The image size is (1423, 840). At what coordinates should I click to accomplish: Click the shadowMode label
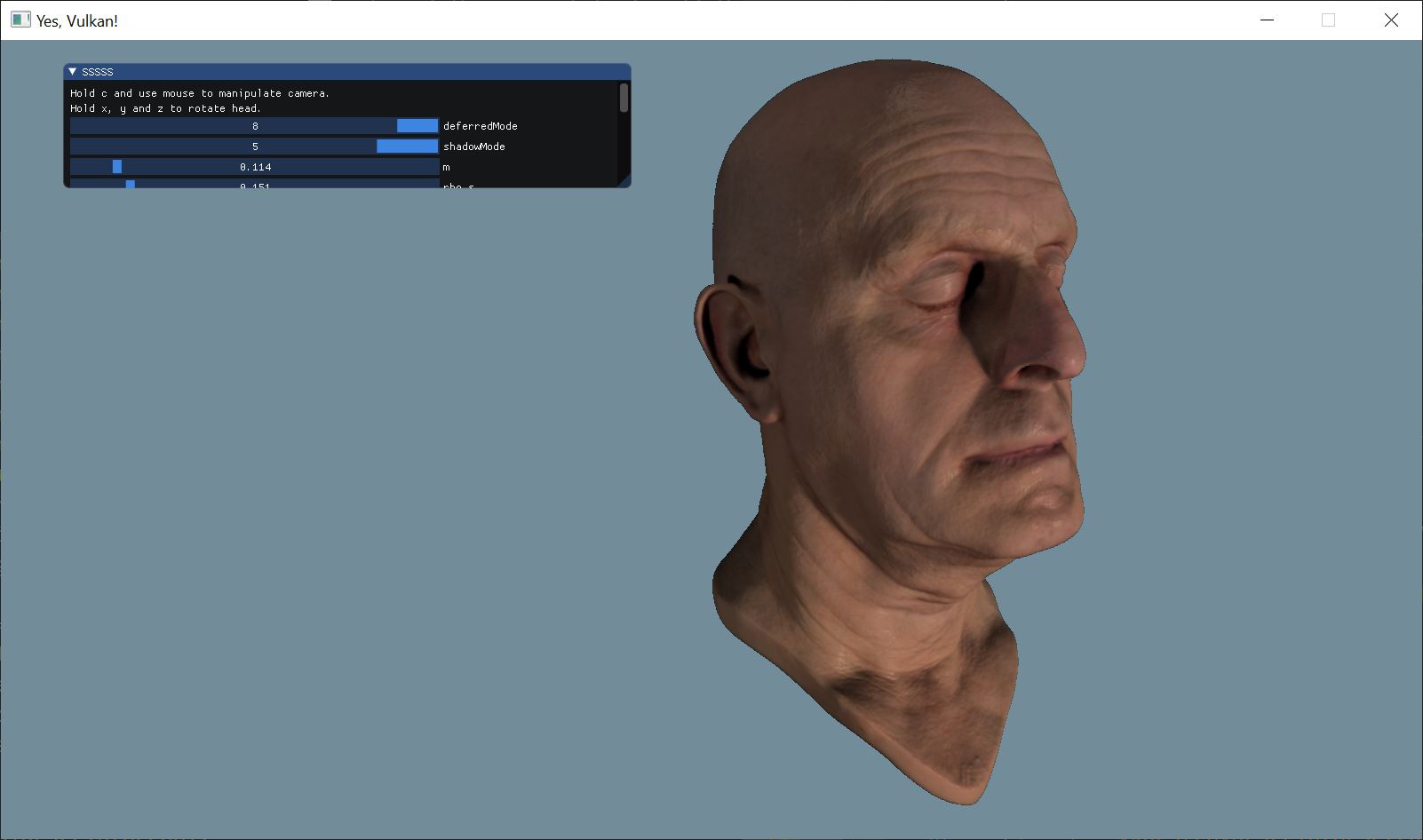pyautogui.click(x=474, y=147)
